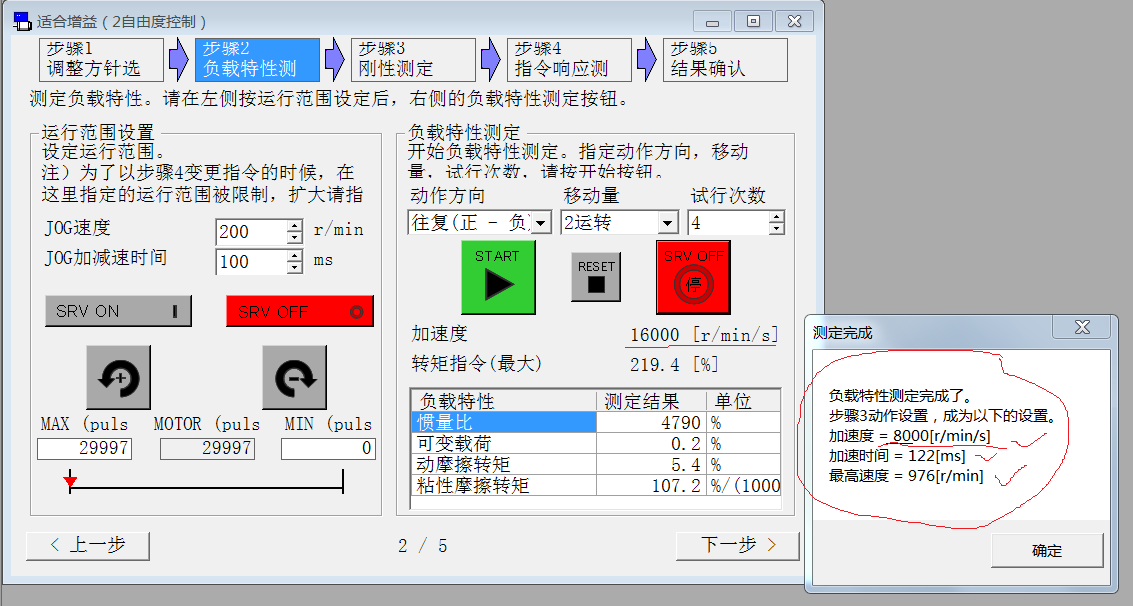Expand the 移动量 dropdown list
The image size is (1133, 606).
click(x=667, y=223)
